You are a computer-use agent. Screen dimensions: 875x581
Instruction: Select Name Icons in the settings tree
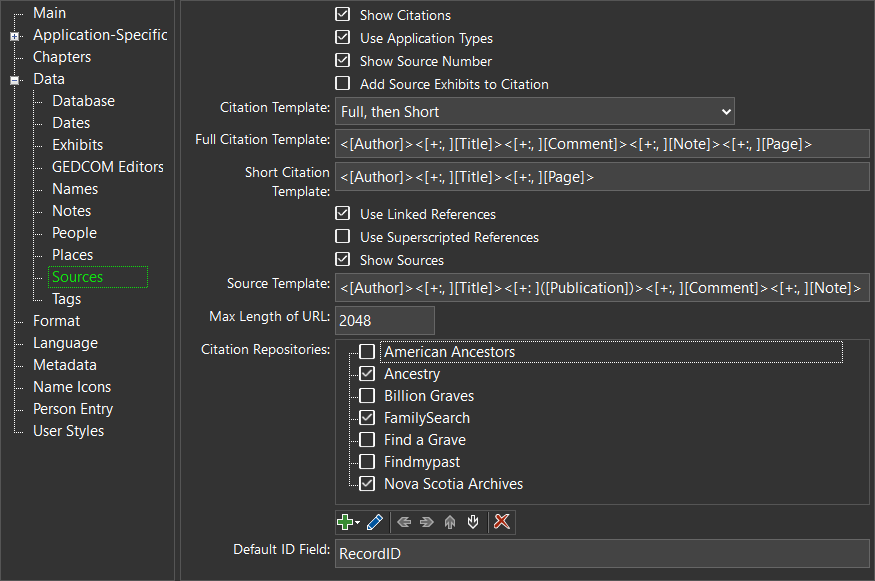pos(72,387)
